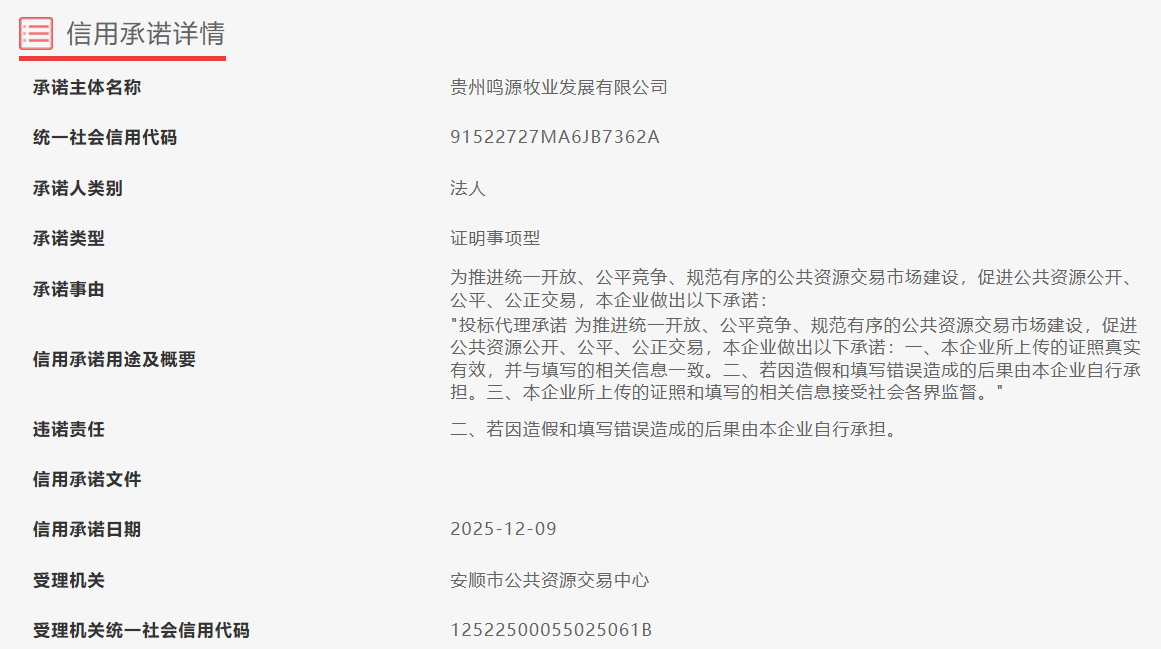This screenshot has height=649, width=1161.
Task: Click credit code 91522727MA6JB7362A
Action: (x=555, y=137)
